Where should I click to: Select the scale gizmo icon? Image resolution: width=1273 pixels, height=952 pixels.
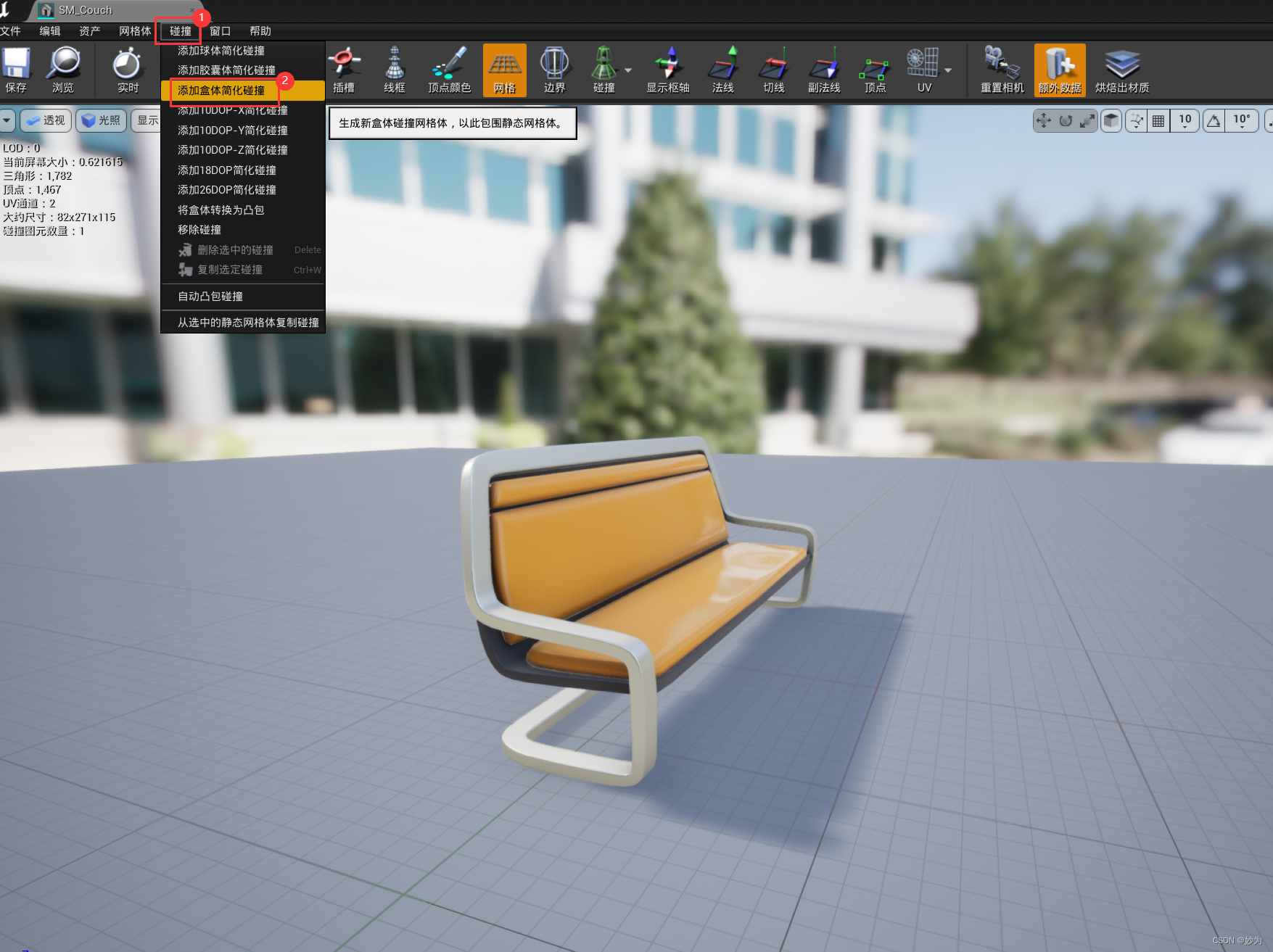pyautogui.click(x=1087, y=120)
